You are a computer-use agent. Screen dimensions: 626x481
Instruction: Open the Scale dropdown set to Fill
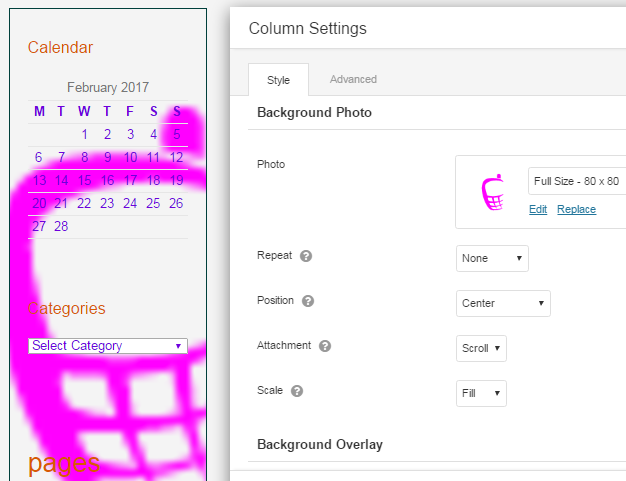481,393
